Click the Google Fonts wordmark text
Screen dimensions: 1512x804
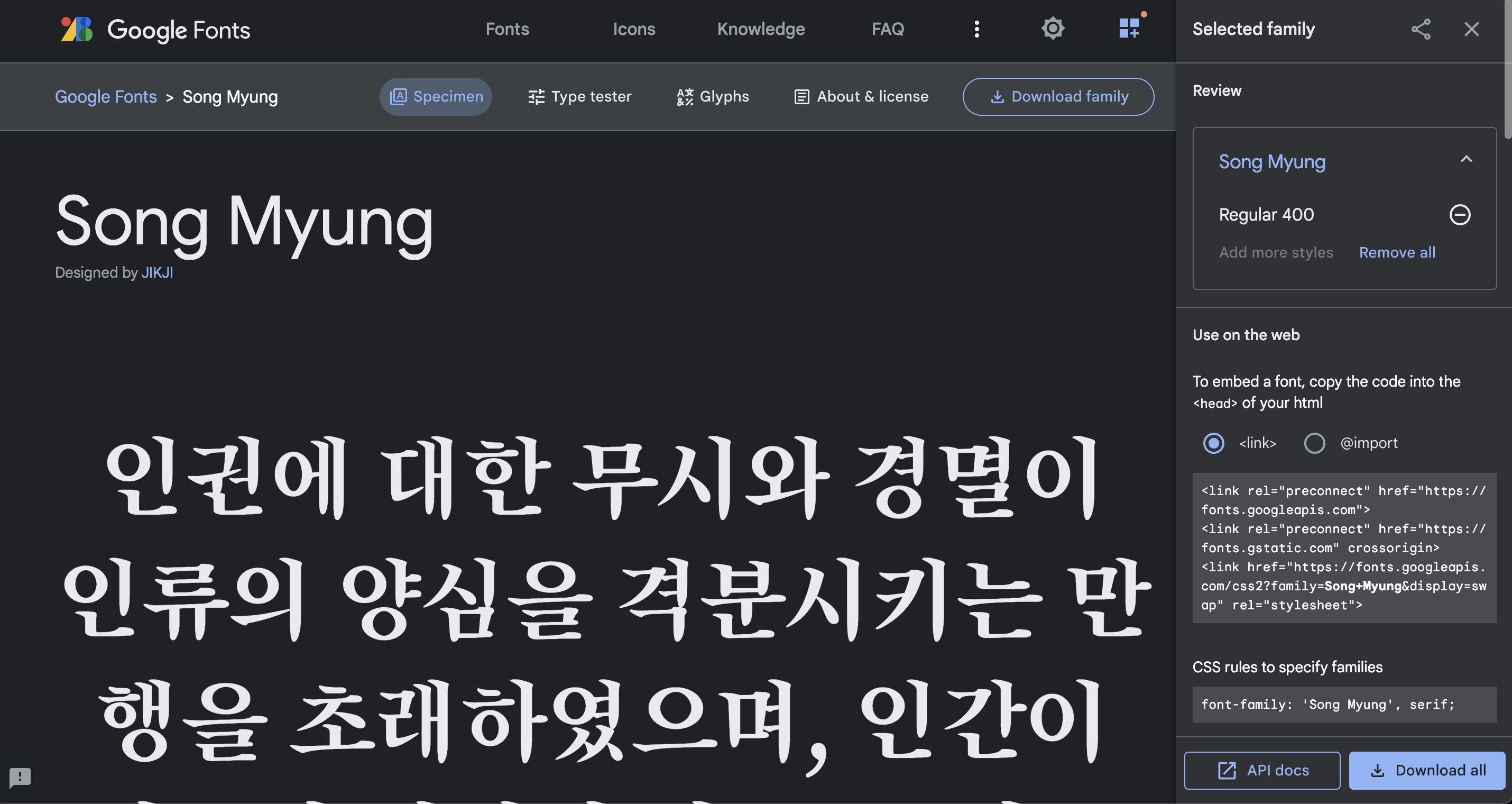click(x=179, y=30)
